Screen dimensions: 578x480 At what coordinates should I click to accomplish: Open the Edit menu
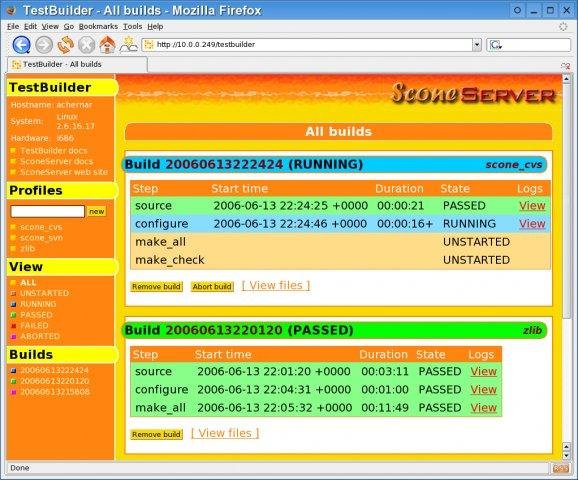30,27
